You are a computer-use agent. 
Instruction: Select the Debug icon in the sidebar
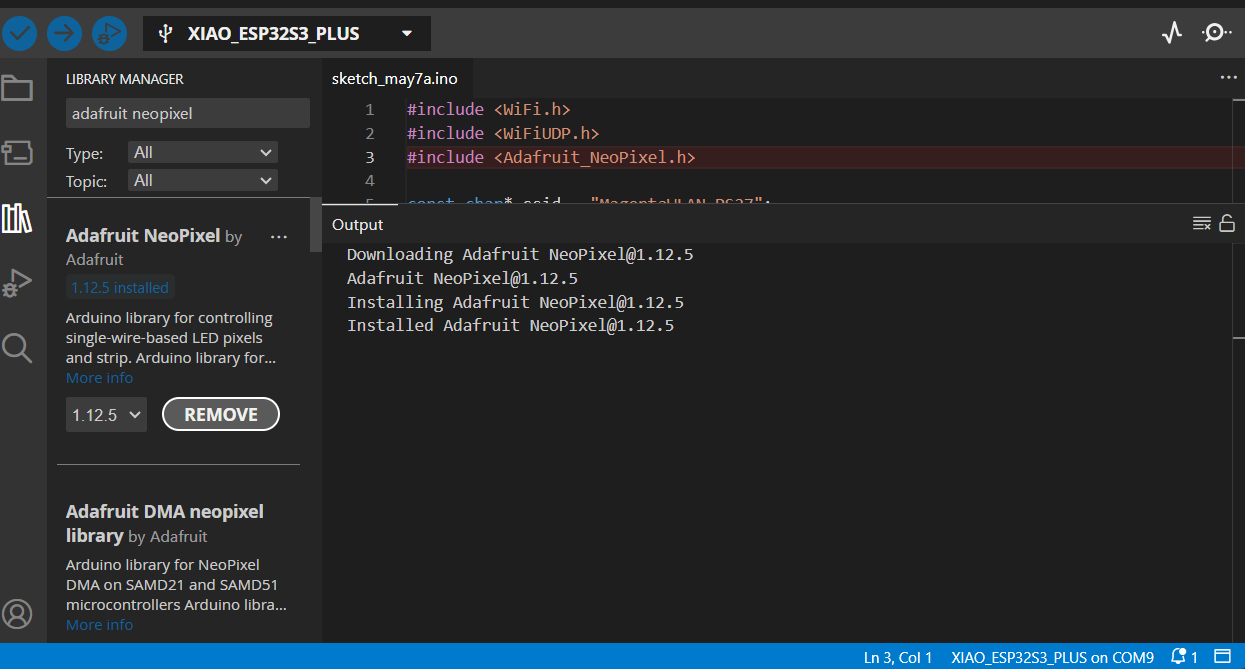(x=18, y=283)
